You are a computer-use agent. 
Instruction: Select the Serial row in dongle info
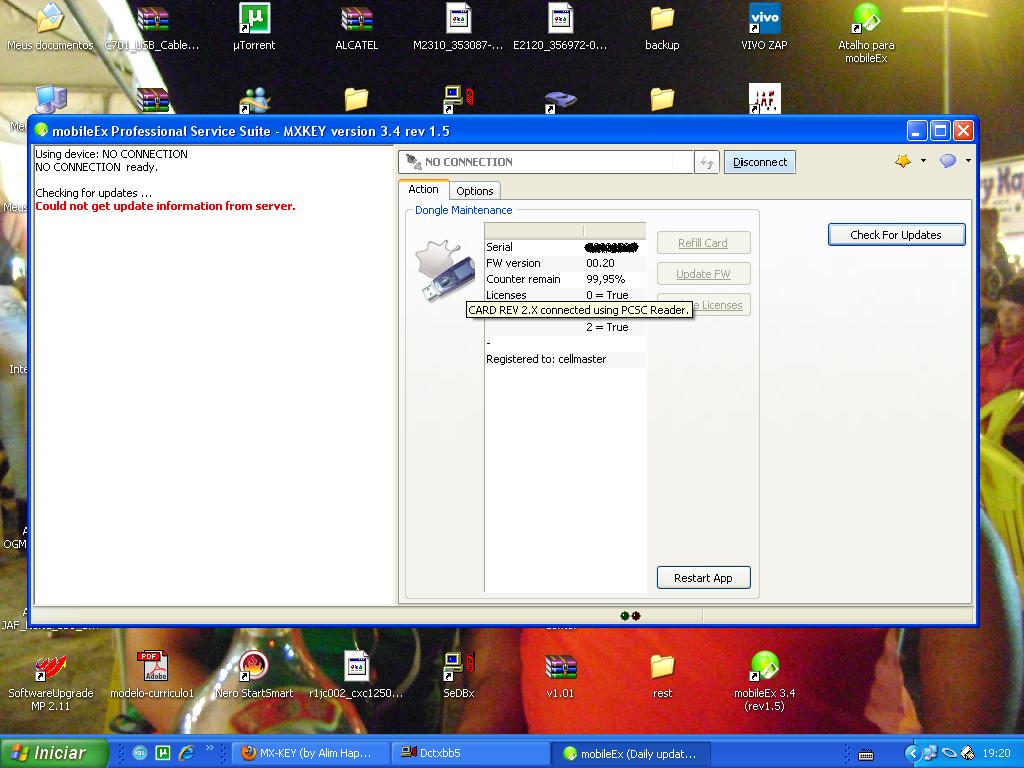coord(565,247)
